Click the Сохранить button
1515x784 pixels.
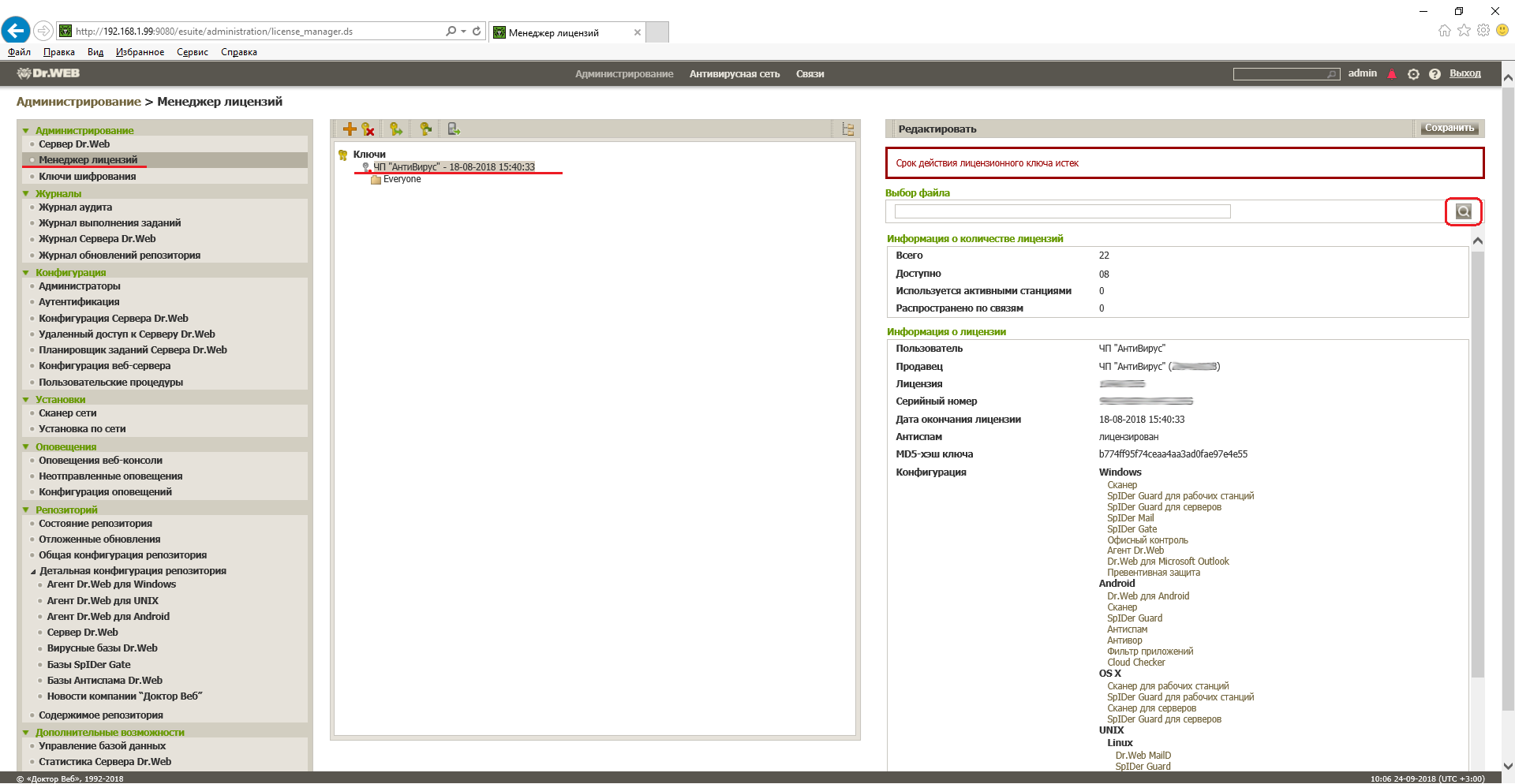[1450, 128]
